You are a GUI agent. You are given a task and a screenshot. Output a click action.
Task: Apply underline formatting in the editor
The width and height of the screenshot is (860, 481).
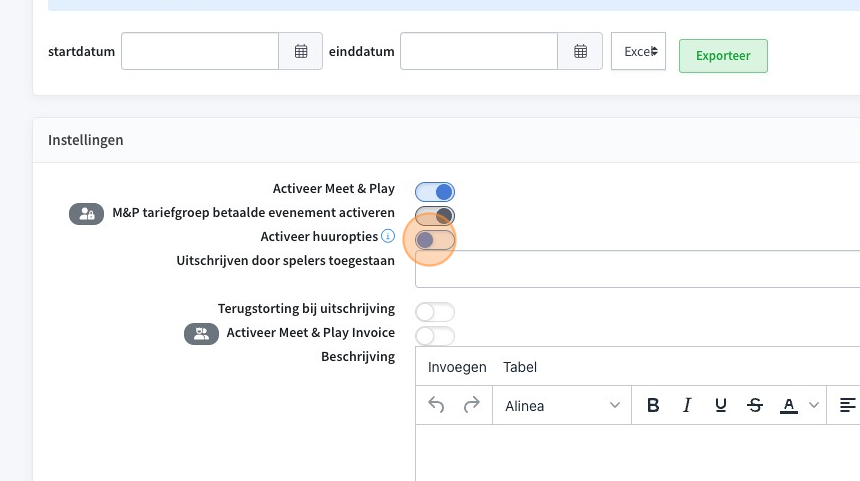point(721,405)
